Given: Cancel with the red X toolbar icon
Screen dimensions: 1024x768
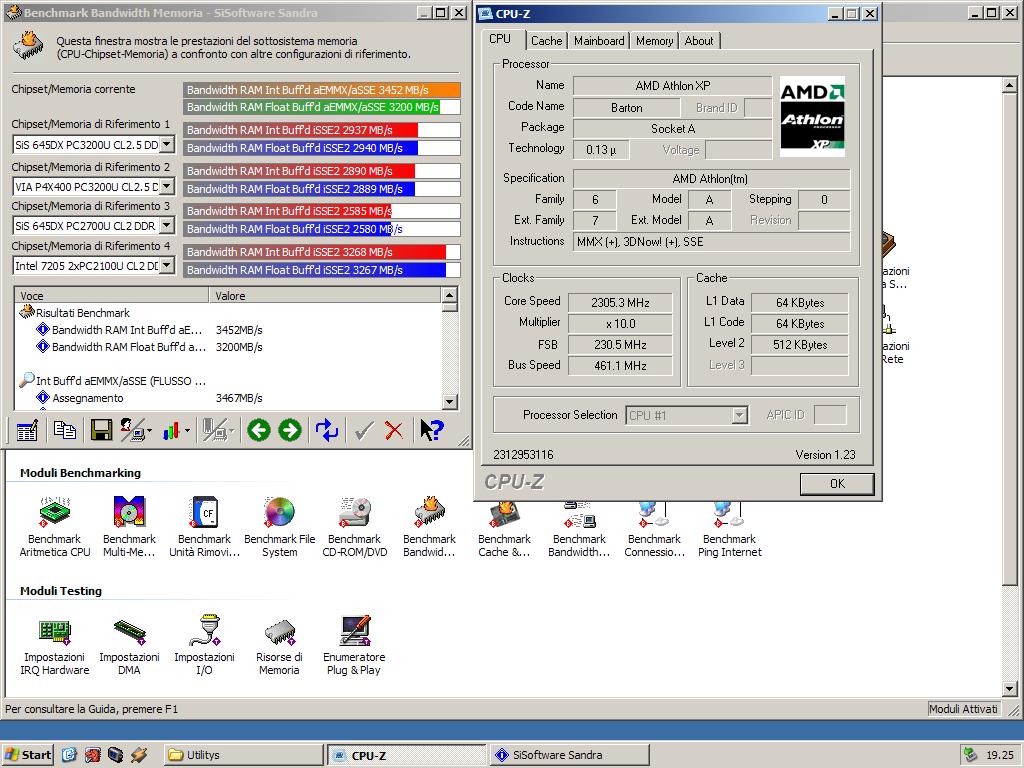Looking at the screenshot, I should (394, 430).
